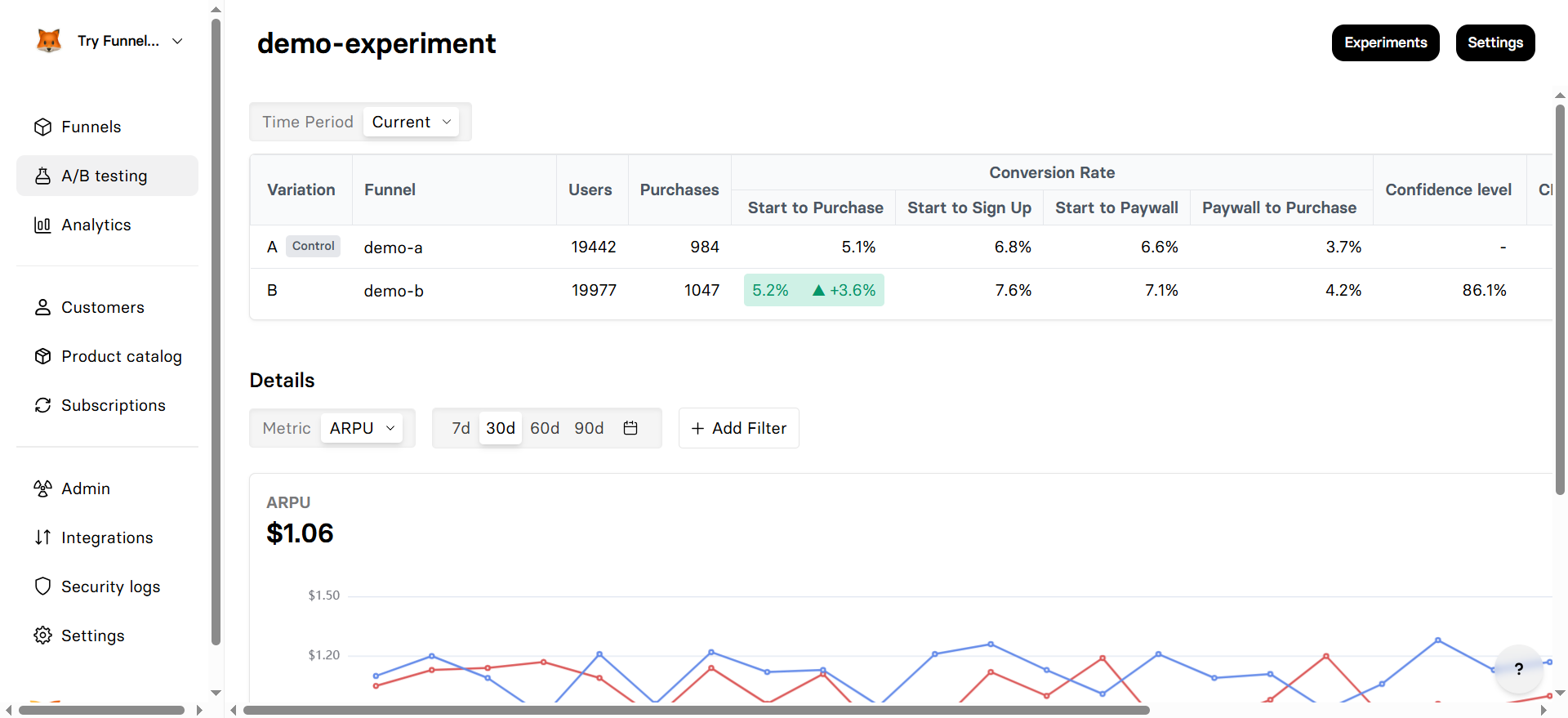Open Subscriptions page
This screenshot has height=718, width=1568.
(x=107, y=405)
